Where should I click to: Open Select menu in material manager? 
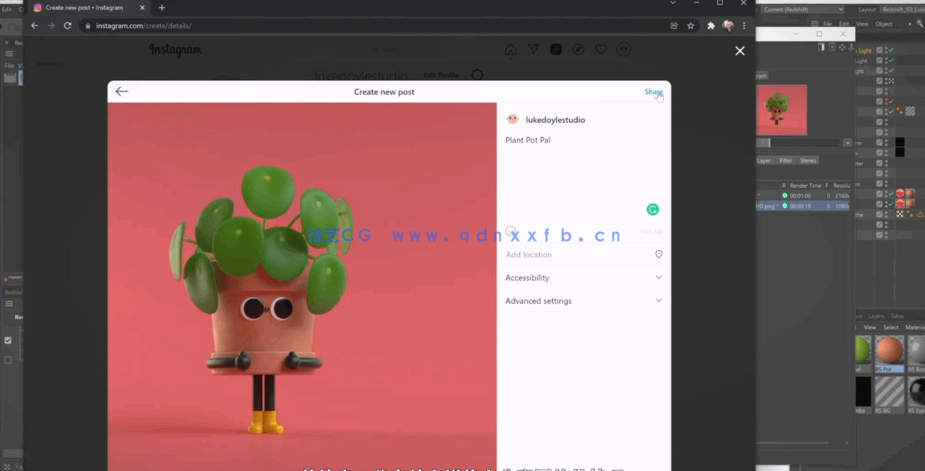[x=890, y=328]
